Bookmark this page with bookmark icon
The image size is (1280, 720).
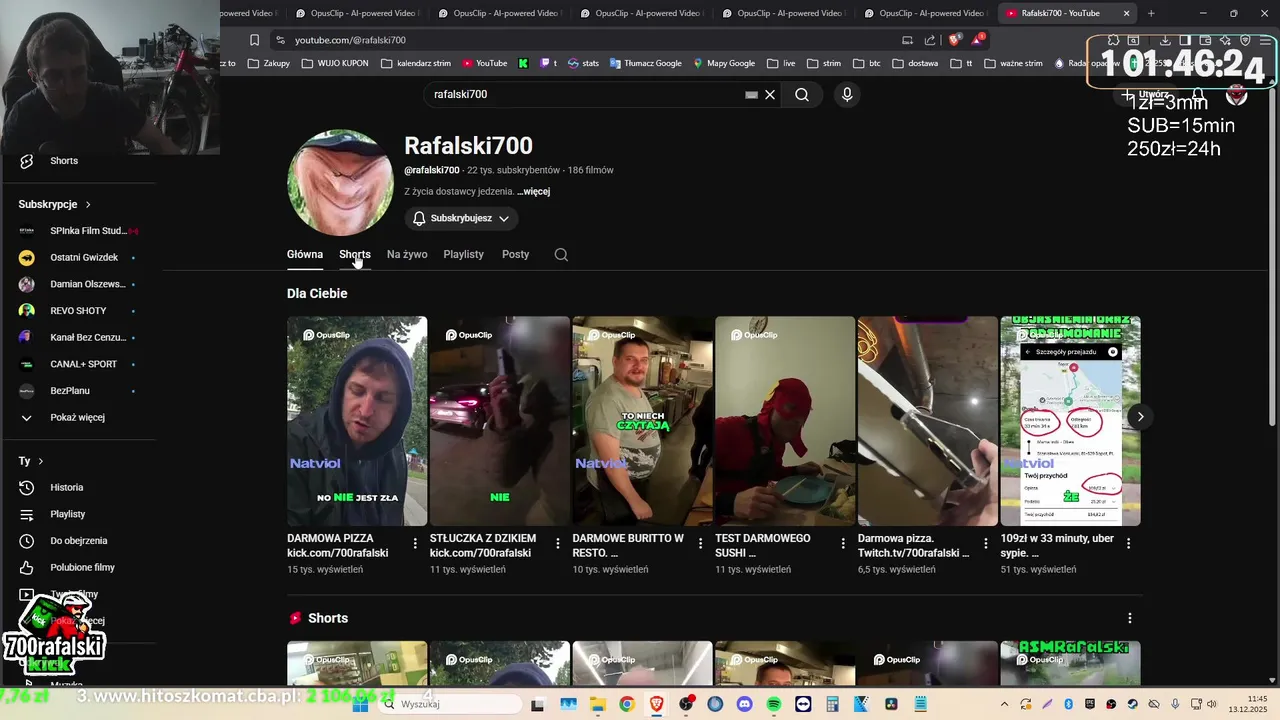pyautogui.click(x=254, y=40)
